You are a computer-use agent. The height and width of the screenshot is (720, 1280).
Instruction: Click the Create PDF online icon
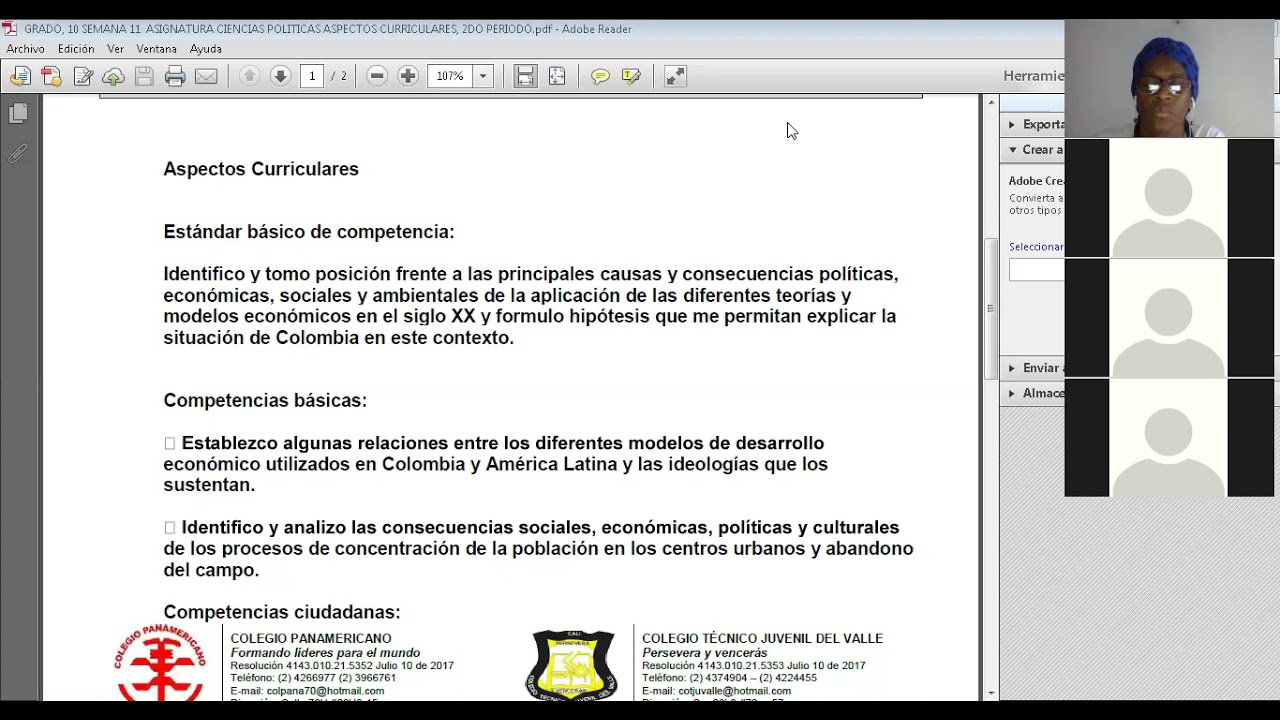(x=51, y=76)
